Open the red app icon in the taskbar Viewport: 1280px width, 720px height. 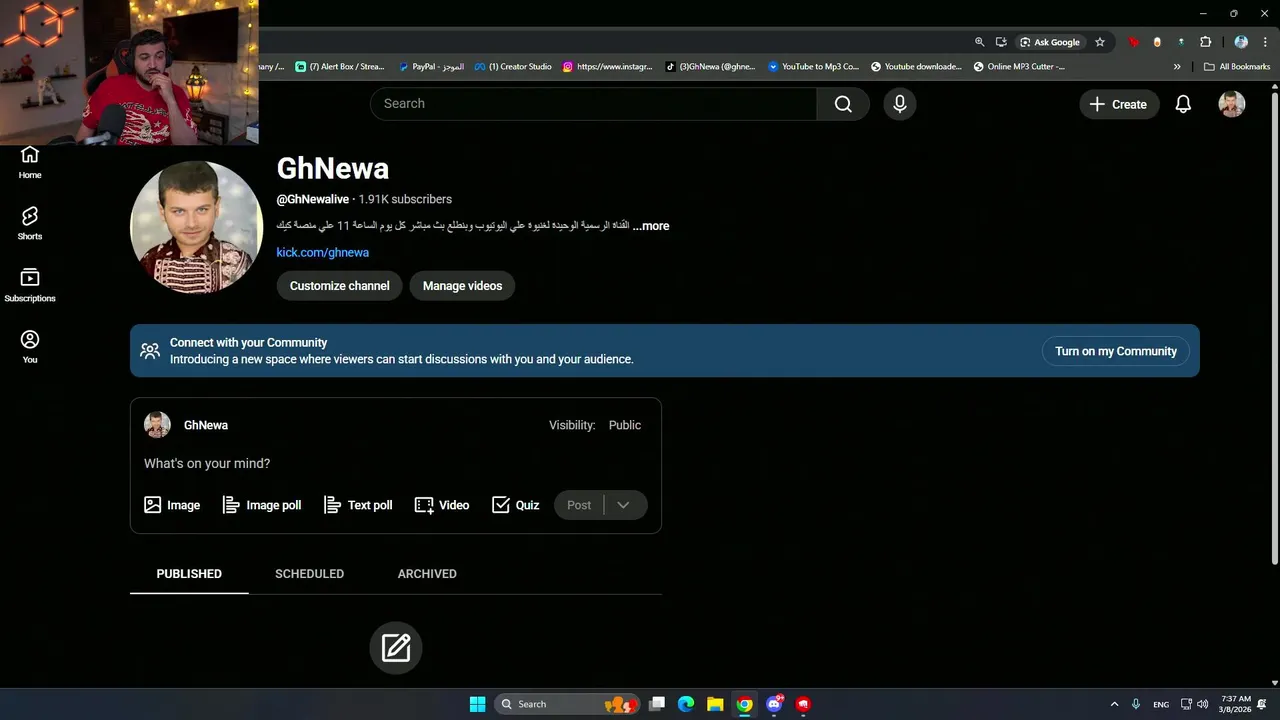(x=803, y=704)
